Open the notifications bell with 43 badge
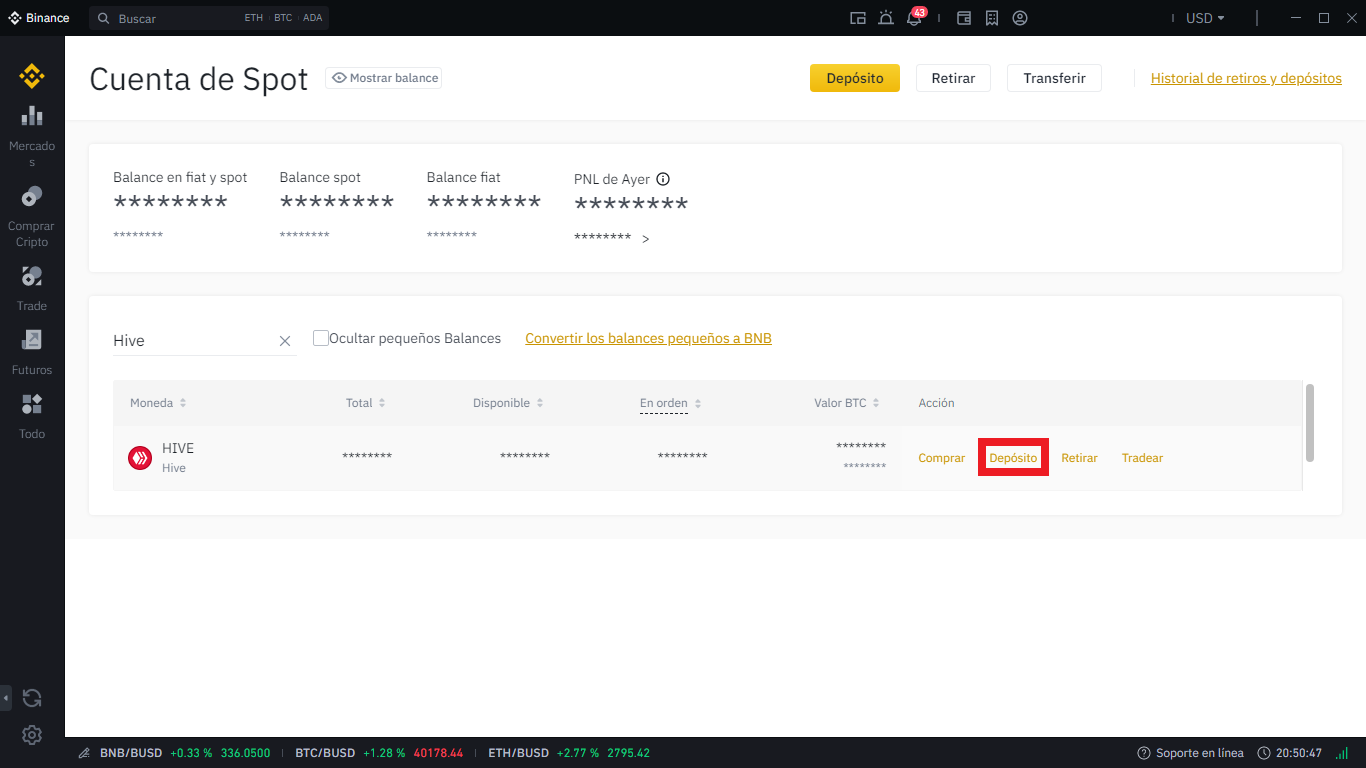 [914, 18]
